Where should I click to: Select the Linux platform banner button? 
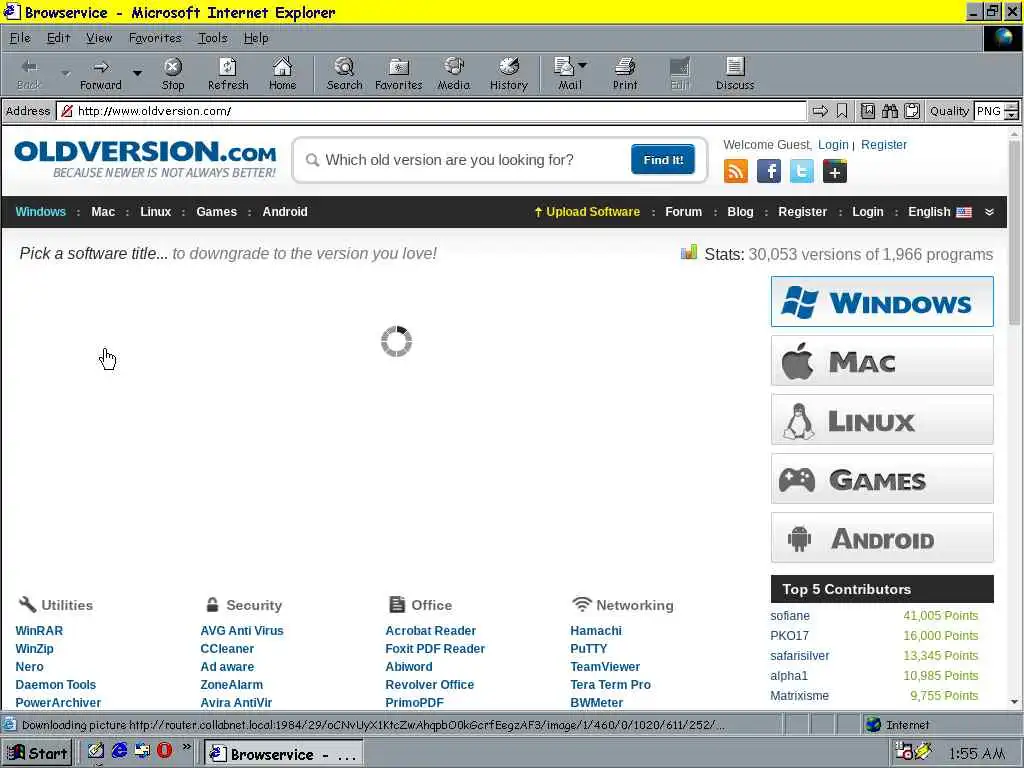point(882,420)
